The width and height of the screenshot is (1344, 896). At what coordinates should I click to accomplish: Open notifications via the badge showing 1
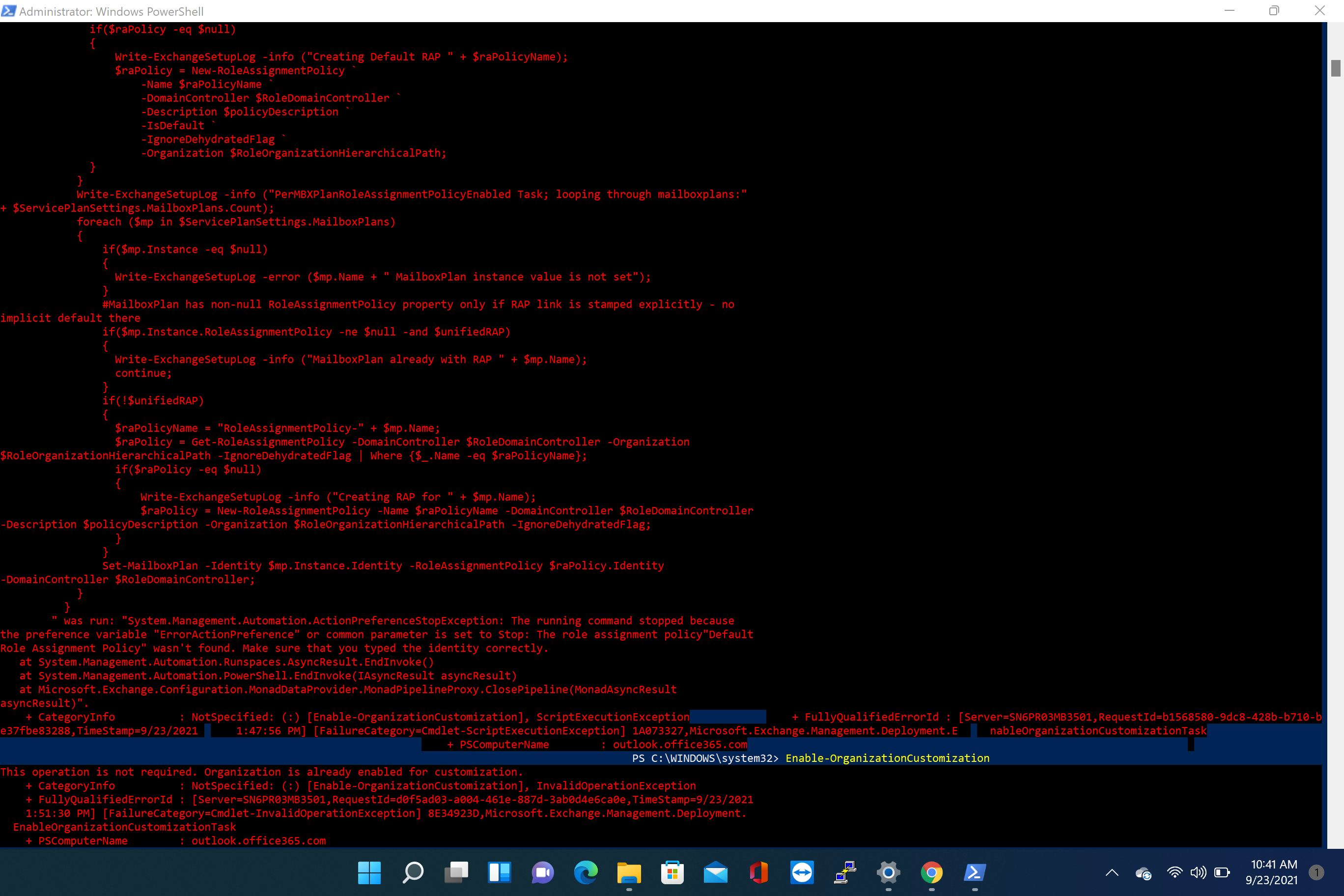coord(1317,872)
